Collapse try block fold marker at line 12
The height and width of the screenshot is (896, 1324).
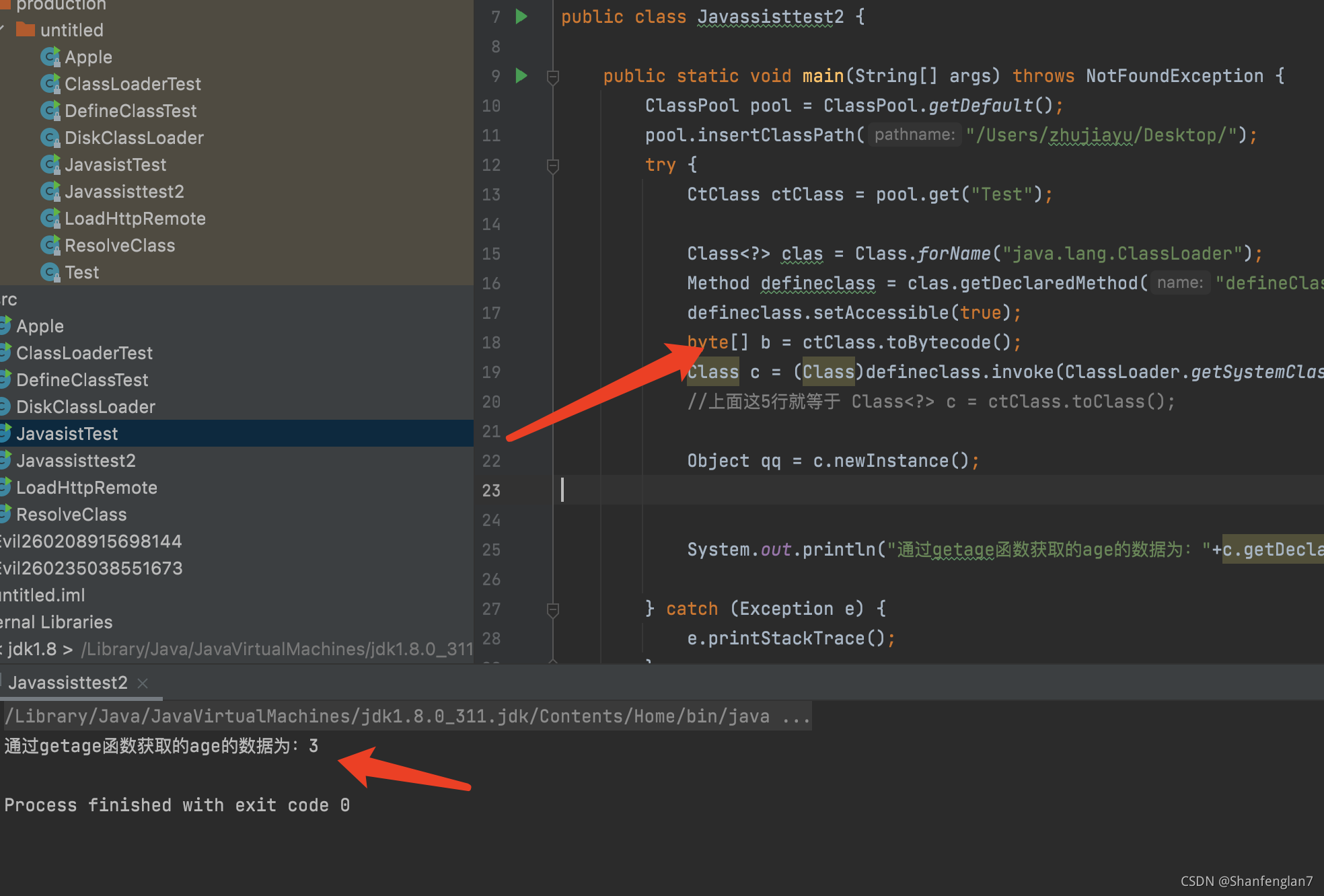click(x=553, y=165)
